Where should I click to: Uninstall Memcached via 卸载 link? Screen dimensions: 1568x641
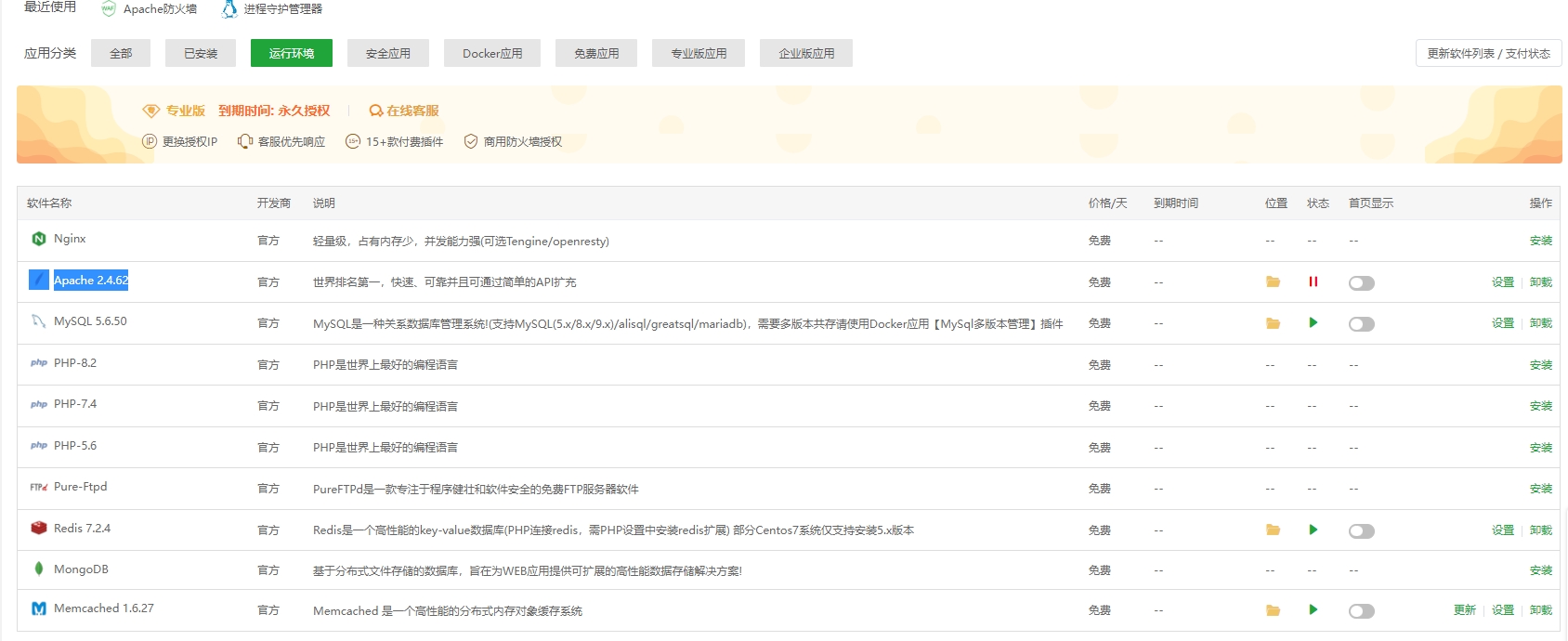point(1541,610)
